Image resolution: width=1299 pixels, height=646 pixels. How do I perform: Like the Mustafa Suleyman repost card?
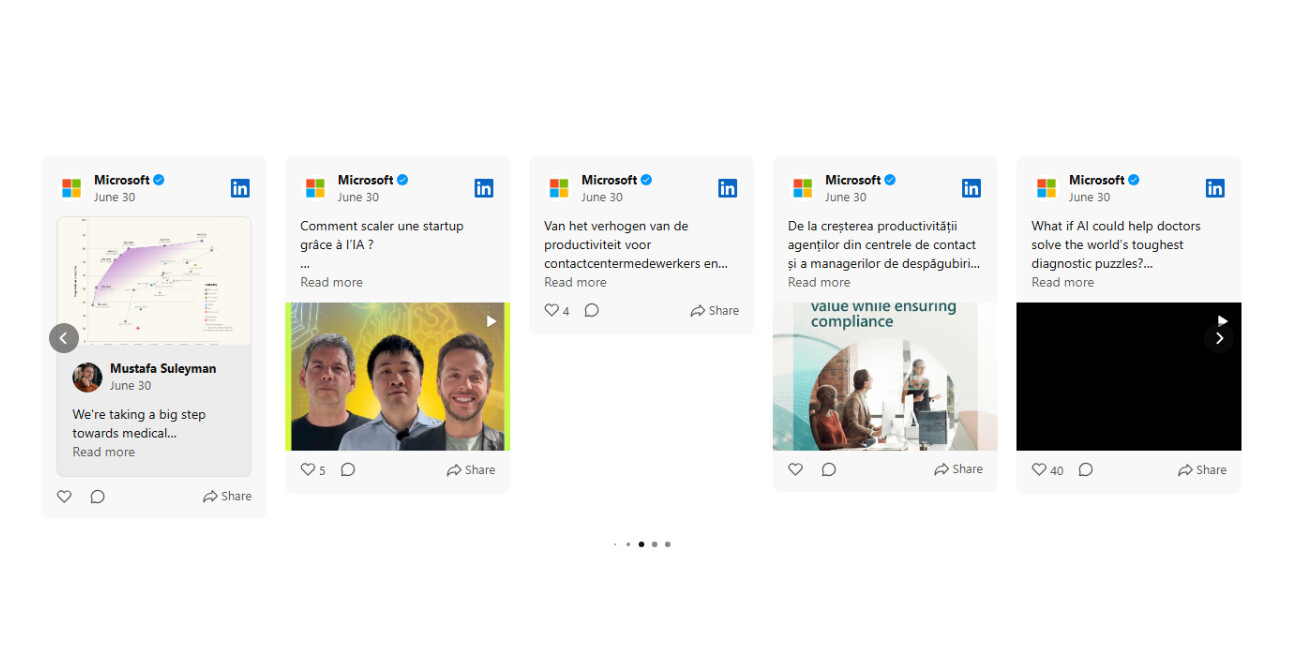pos(64,496)
